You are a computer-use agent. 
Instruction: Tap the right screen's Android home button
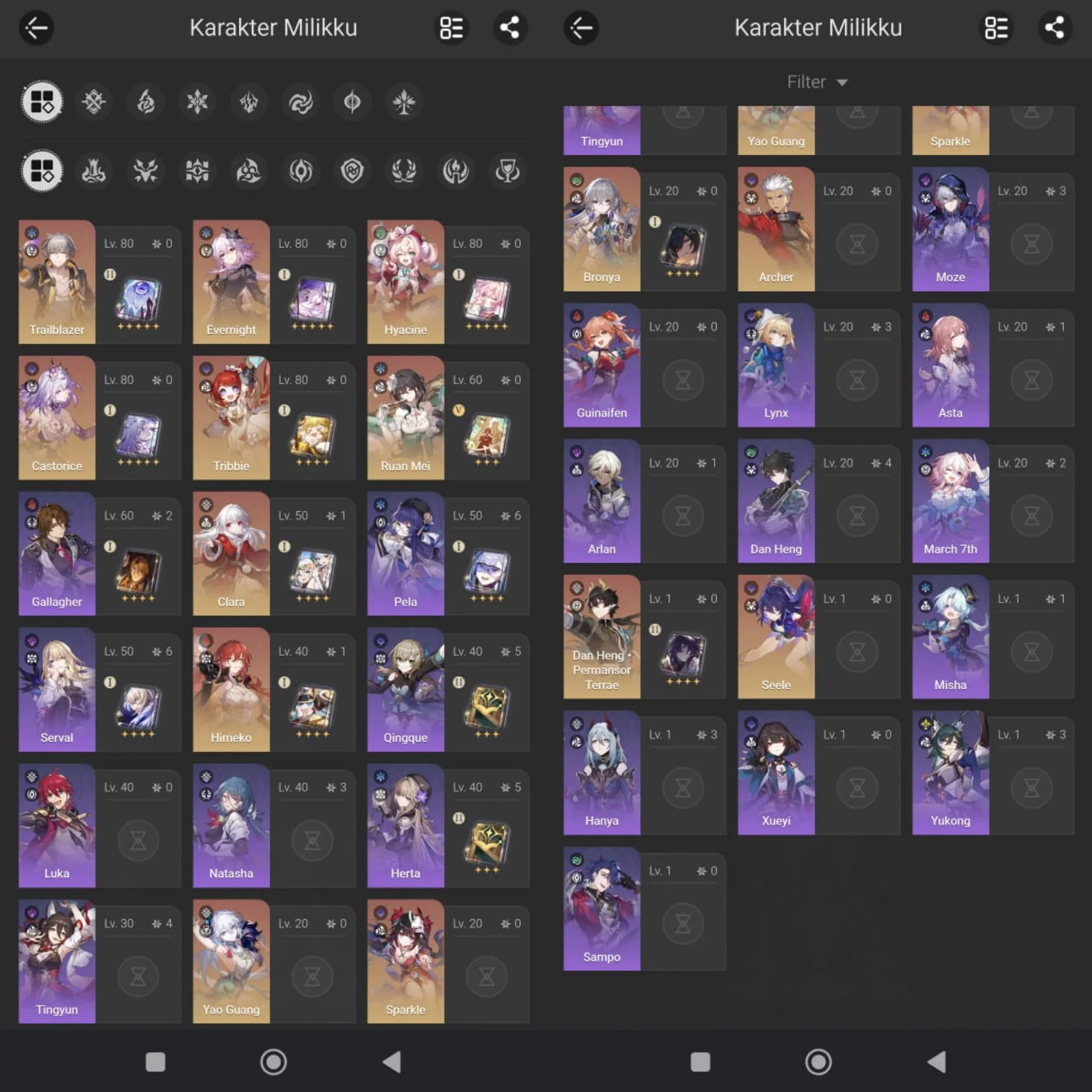coord(818,1062)
